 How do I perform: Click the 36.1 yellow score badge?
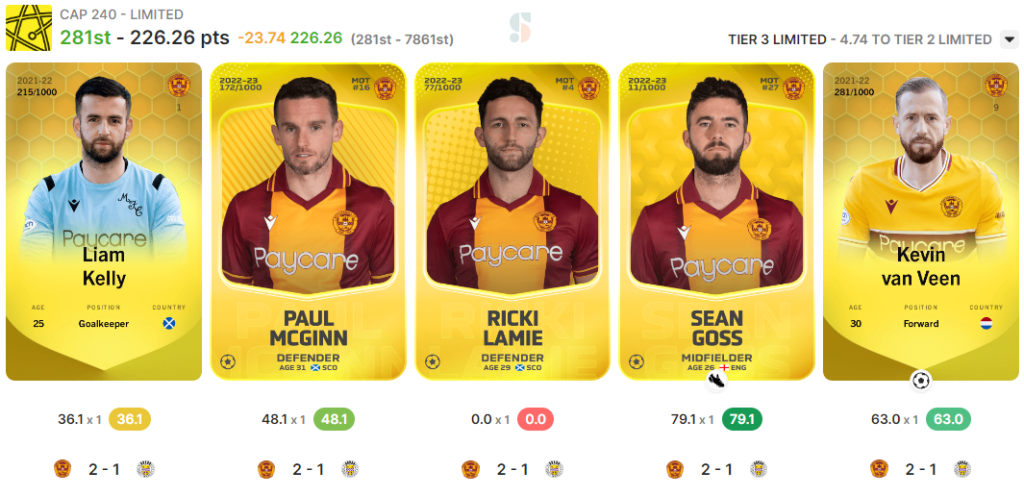[x=130, y=419]
